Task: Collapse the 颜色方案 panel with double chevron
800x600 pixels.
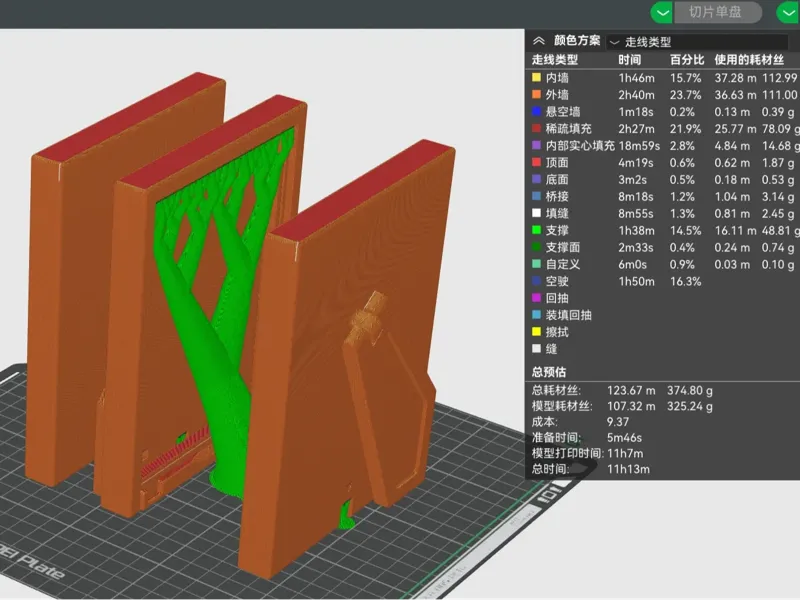Action: (x=539, y=41)
